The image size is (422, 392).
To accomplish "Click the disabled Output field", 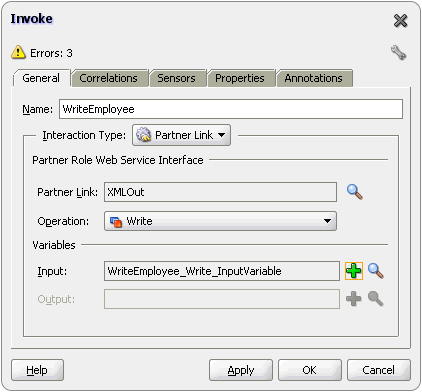I will pos(222,299).
